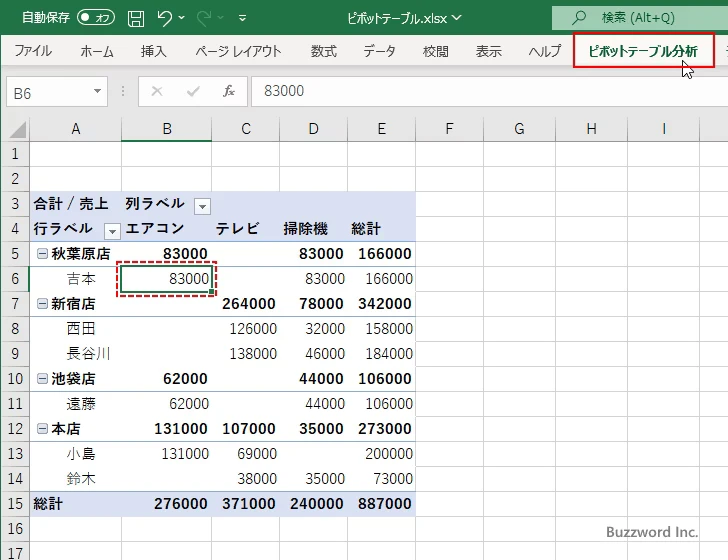Screen dimensions: 728x560
Task: Collapse the 新宿店 group
Action: coord(42,304)
